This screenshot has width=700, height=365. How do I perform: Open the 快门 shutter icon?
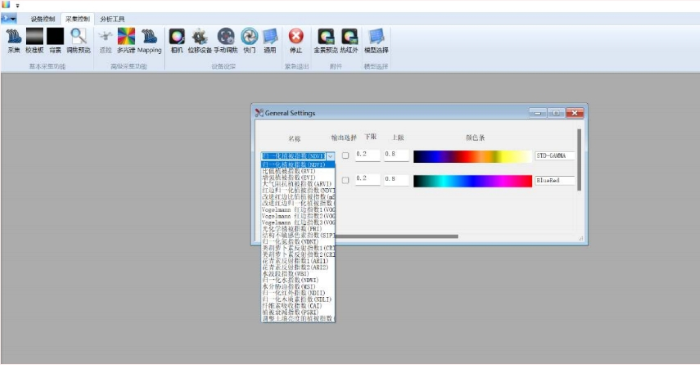(x=249, y=40)
